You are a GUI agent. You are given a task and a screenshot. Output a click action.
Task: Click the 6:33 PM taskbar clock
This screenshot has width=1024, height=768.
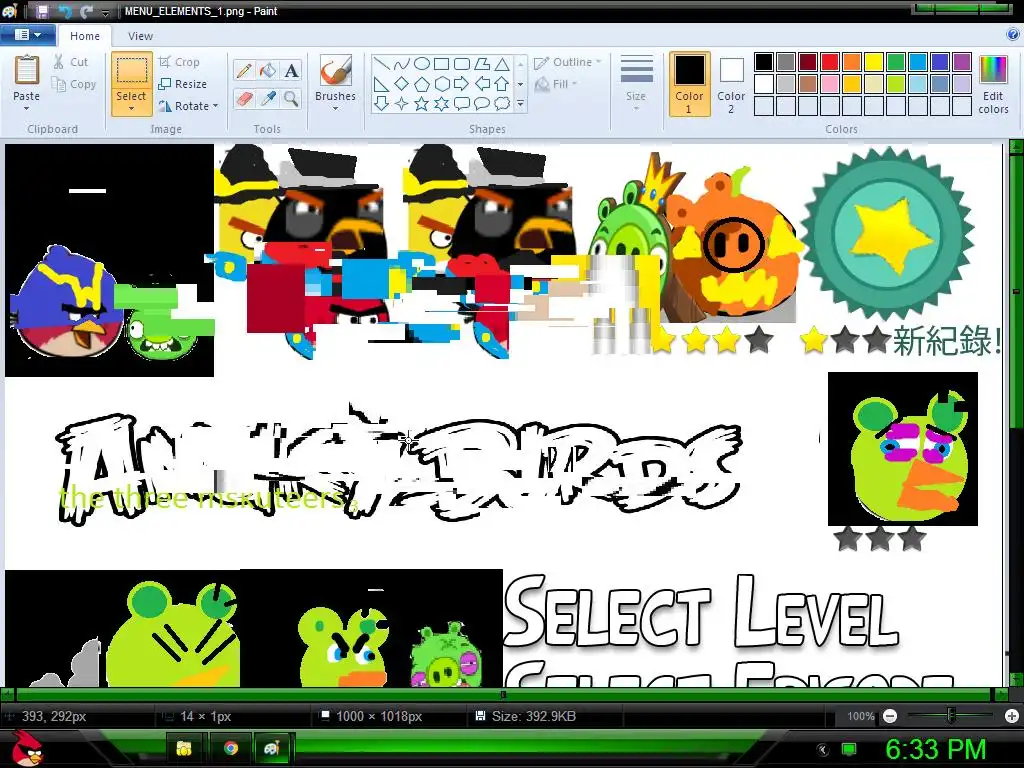coord(936,749)
